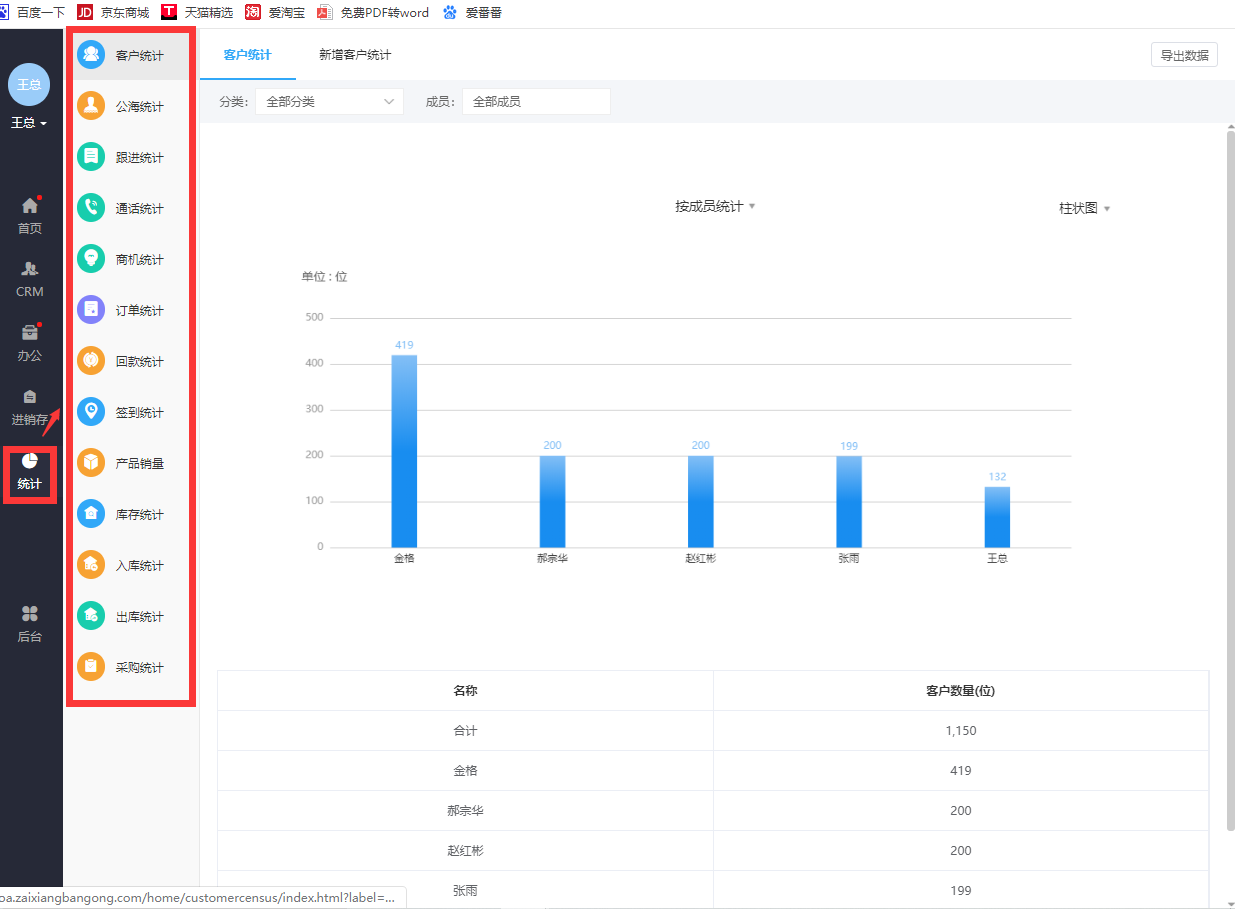Click the 产品销量 sidebar label

tap(140, 464)
